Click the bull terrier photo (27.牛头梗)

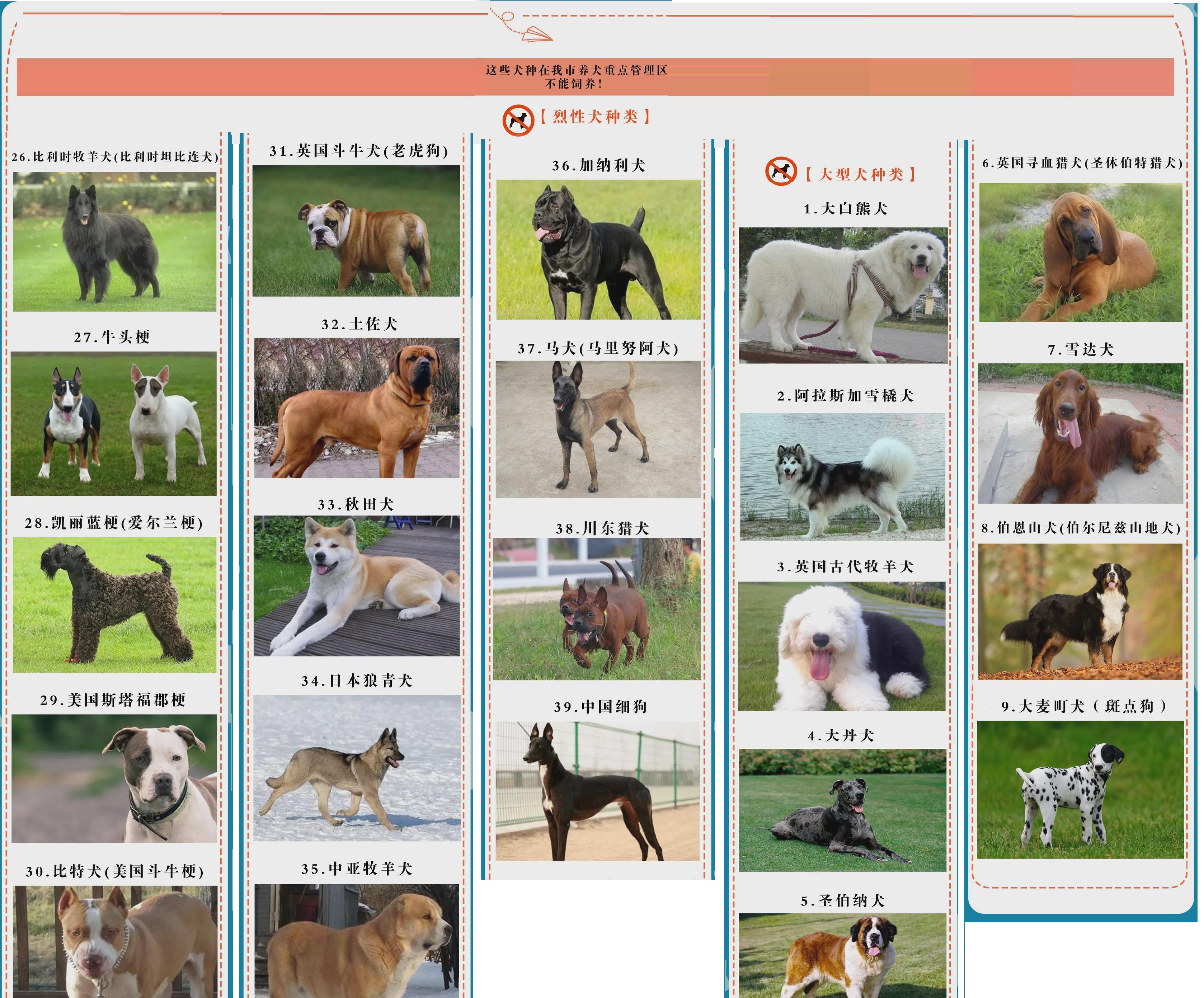pos(113,424)
